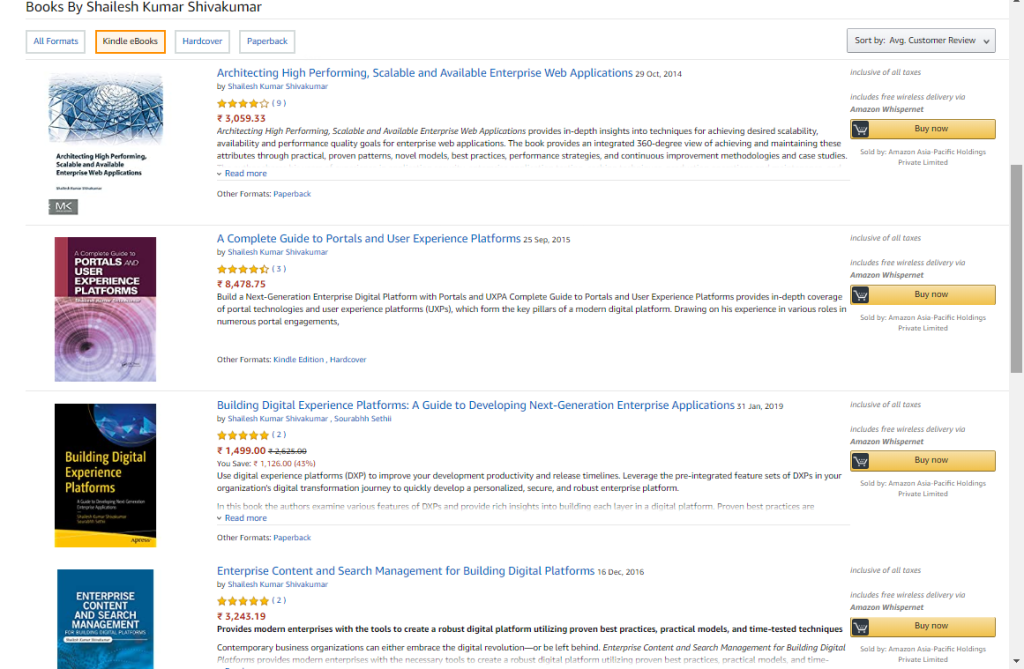
Task: Open the Sort by Avg. Customer Review dropdown
Action: coord(920,41)
